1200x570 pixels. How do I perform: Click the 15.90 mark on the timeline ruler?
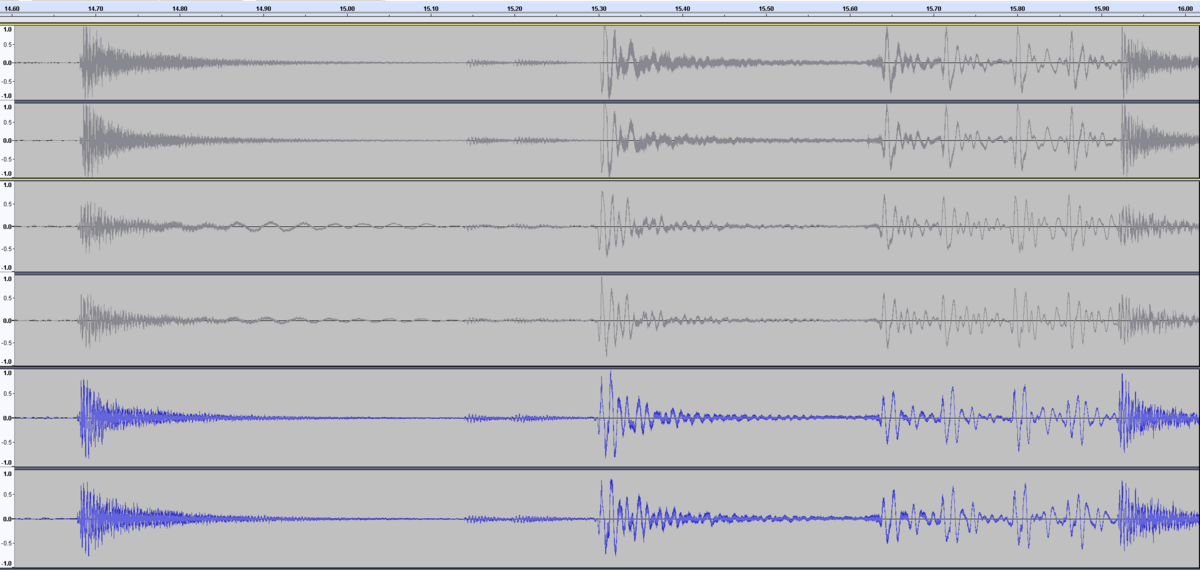pyautogui.click(x=1101, y=10)
